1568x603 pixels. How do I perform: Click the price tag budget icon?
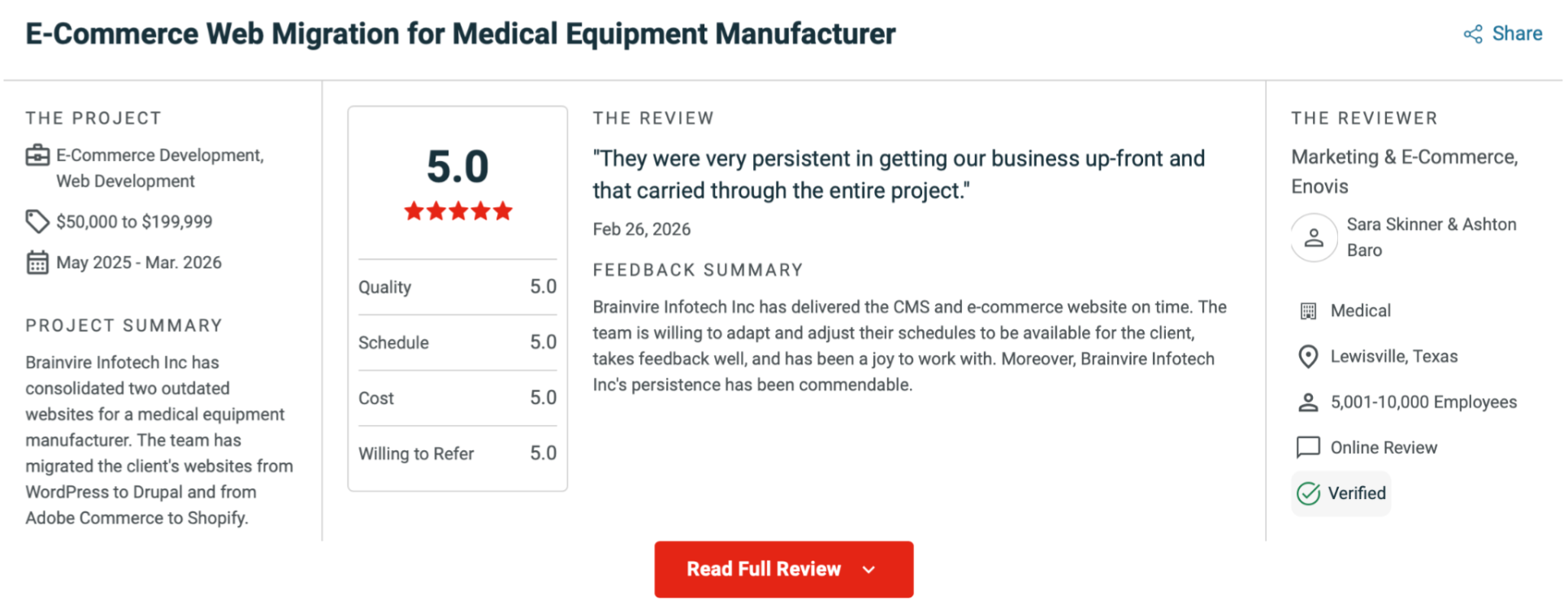click(x=37, y=221)
